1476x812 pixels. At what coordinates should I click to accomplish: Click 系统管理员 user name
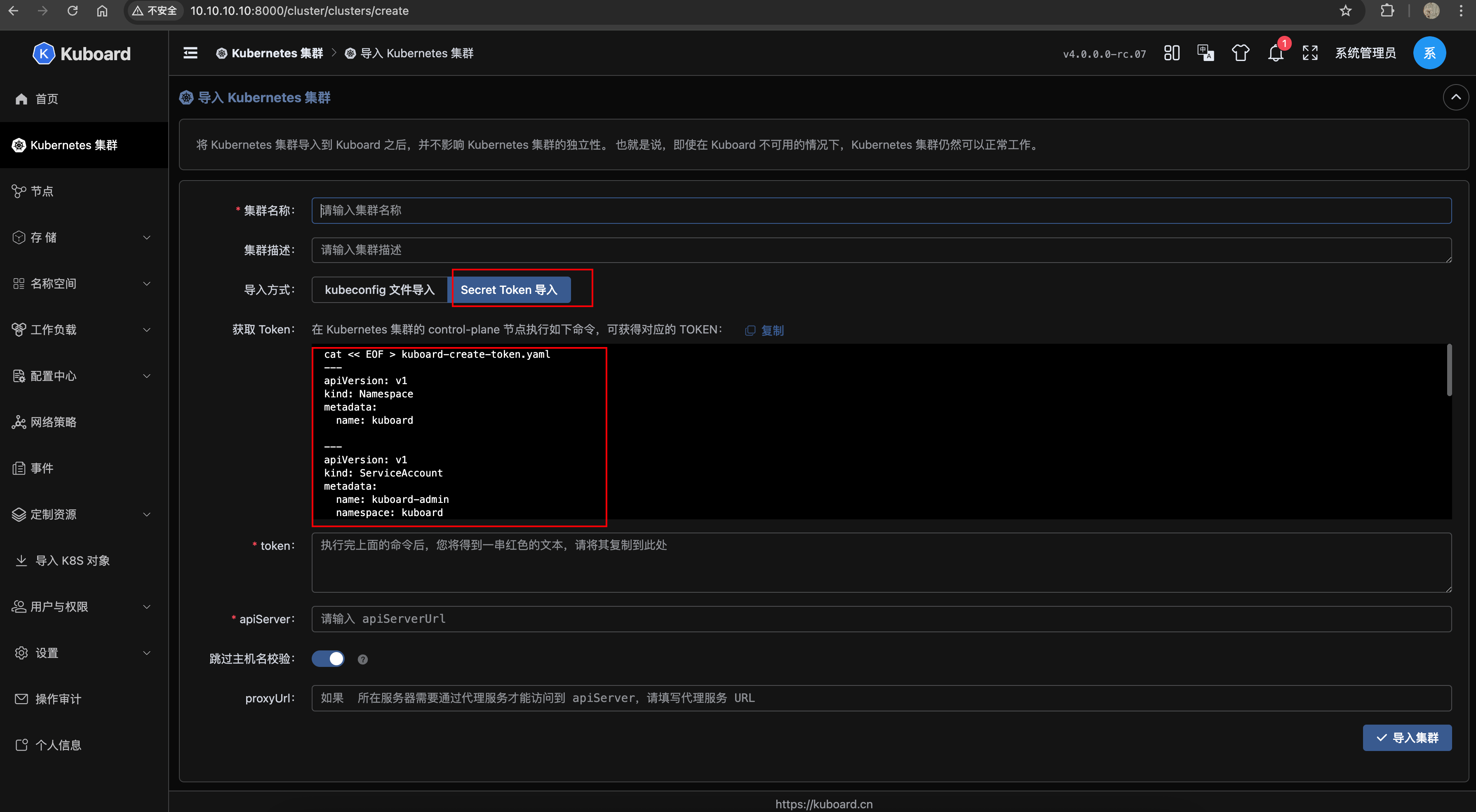(1366, 53)
